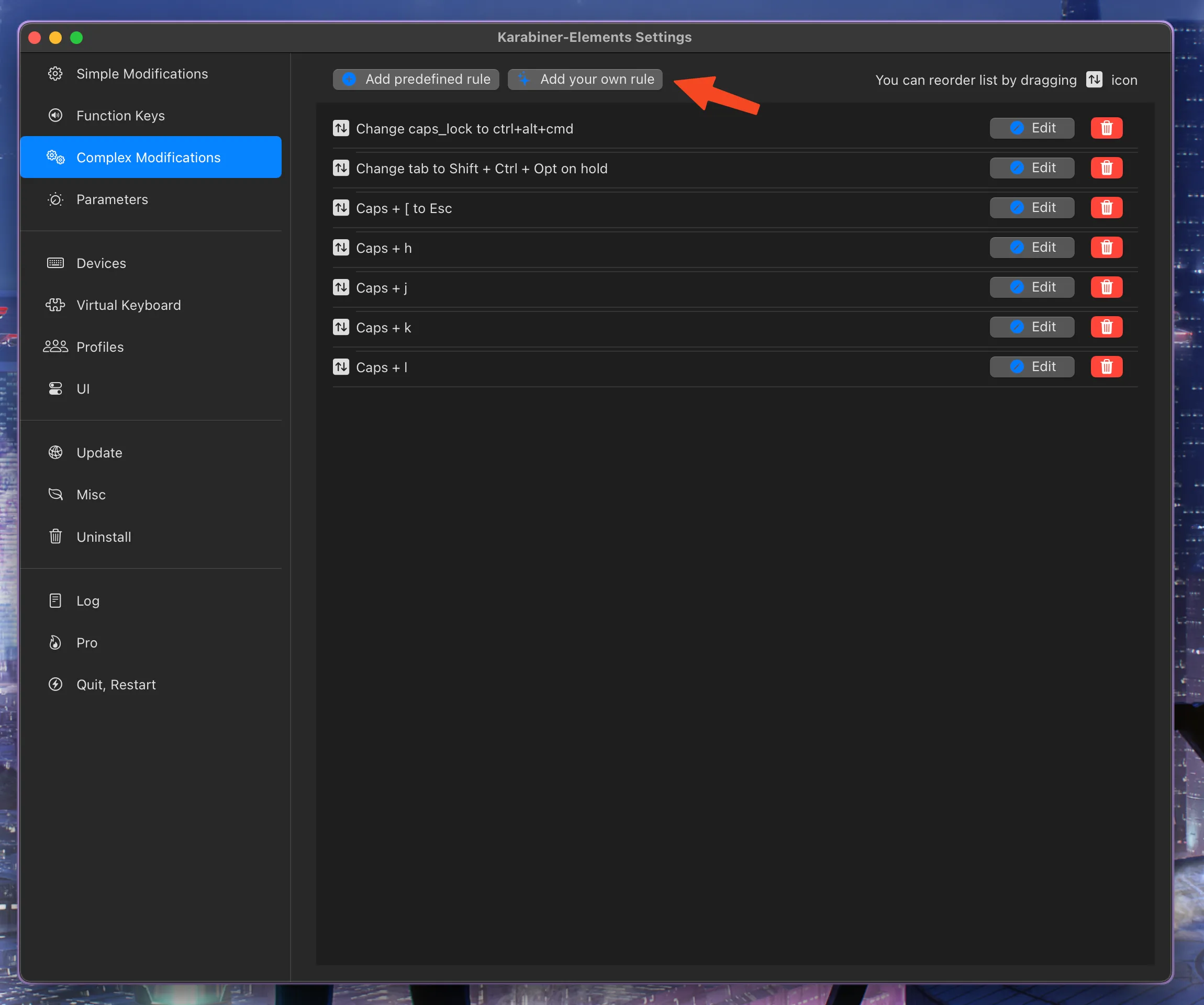Click reorder handle of 'Caps + j' rule
Viewport: 1204px width, 1005px height.
tap(341, 287)
